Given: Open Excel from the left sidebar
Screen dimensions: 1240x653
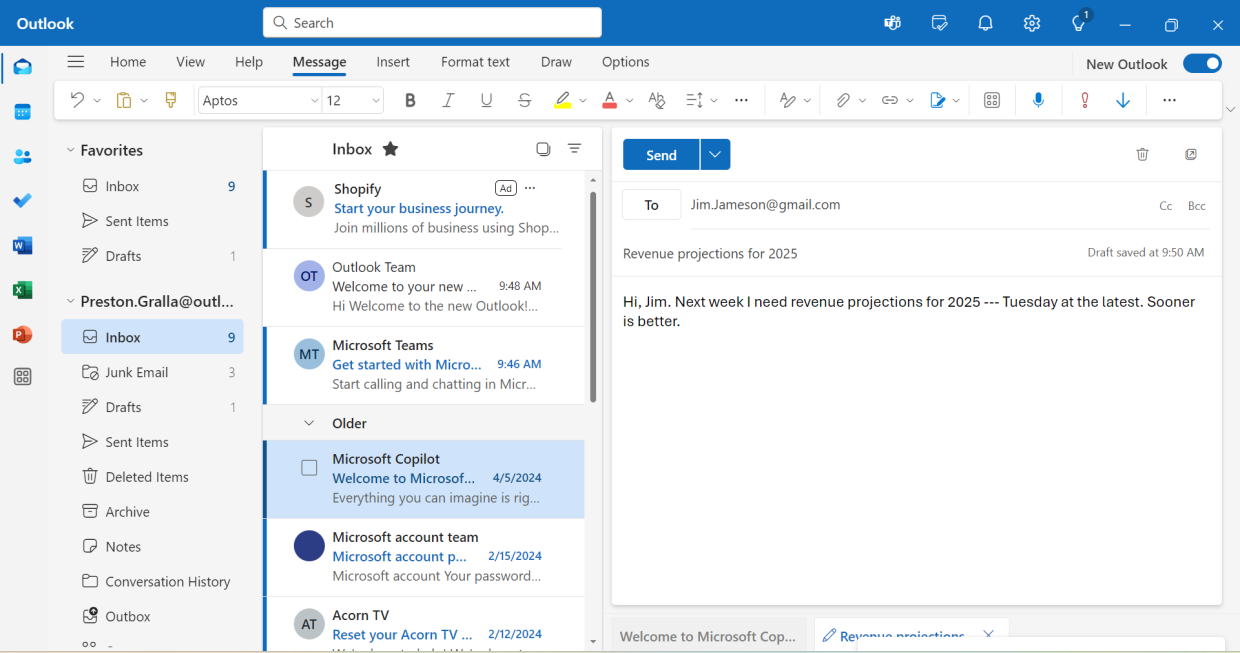Looking at the screenshot, I should (22, 290).
